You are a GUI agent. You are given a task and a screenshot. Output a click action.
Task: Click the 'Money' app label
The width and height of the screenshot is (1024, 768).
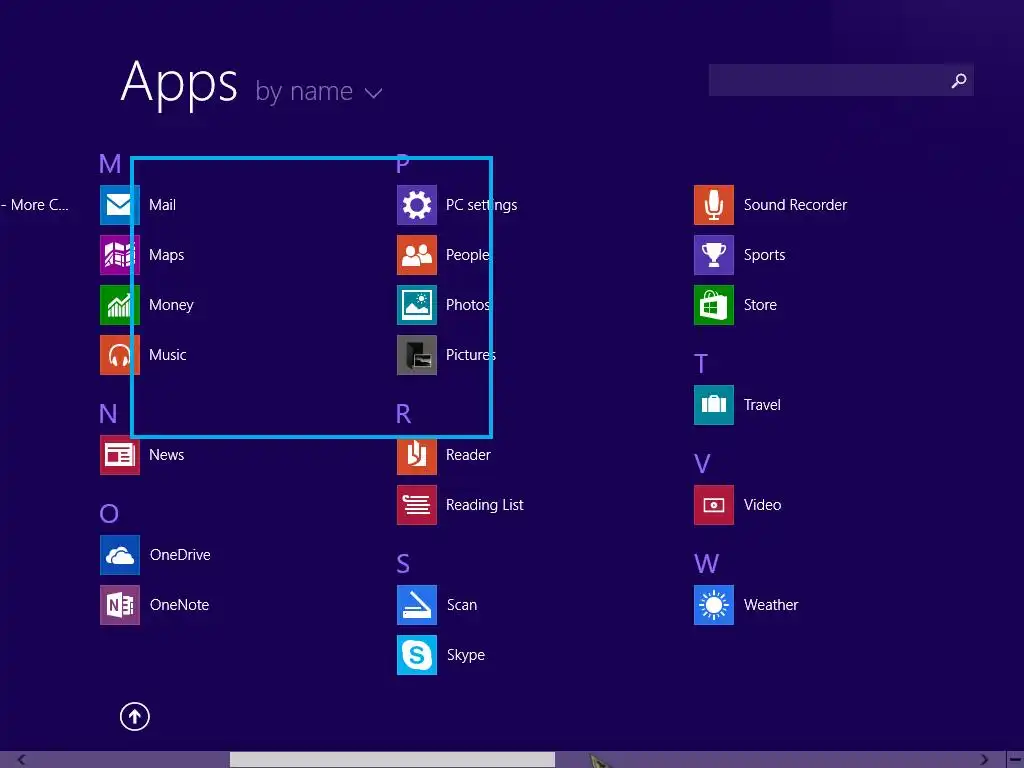pos(171,305)
